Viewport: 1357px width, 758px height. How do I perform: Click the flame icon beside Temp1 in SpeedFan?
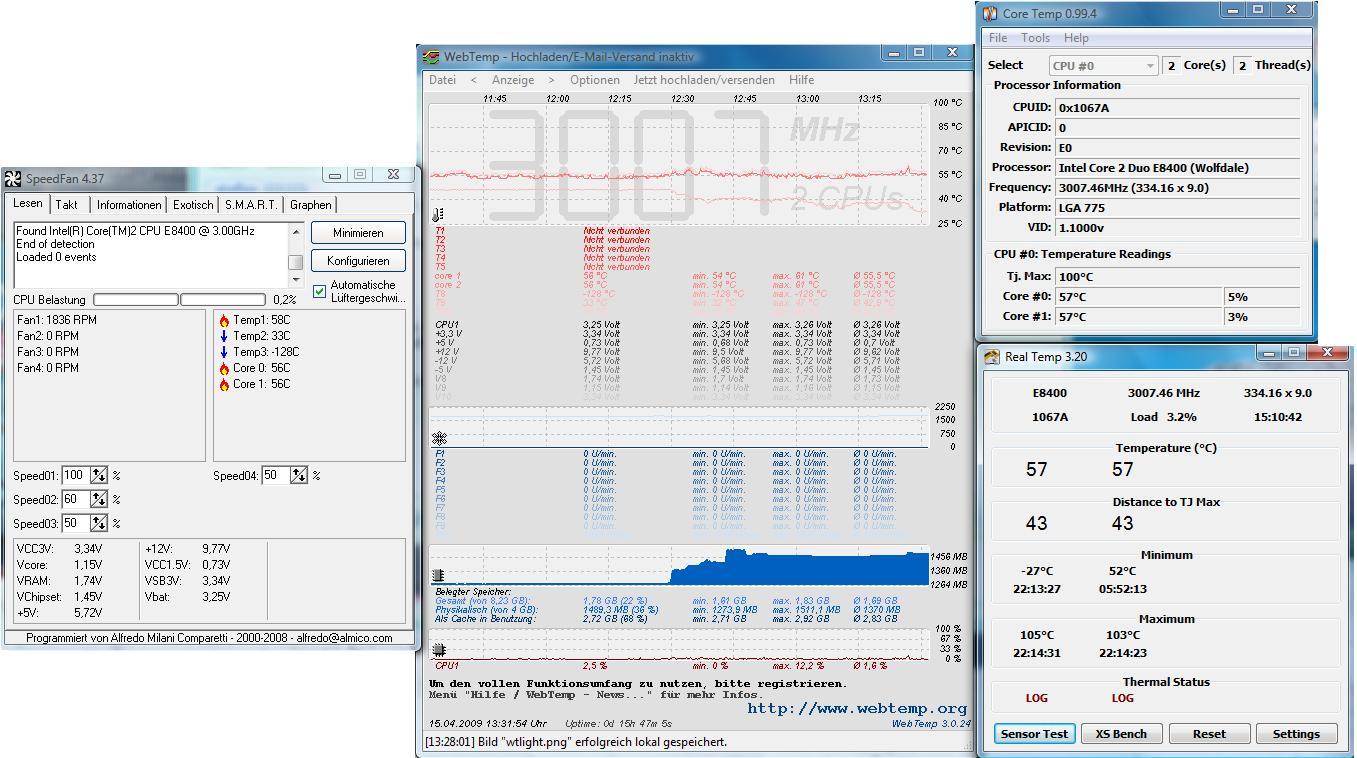(x=224, y=320)
